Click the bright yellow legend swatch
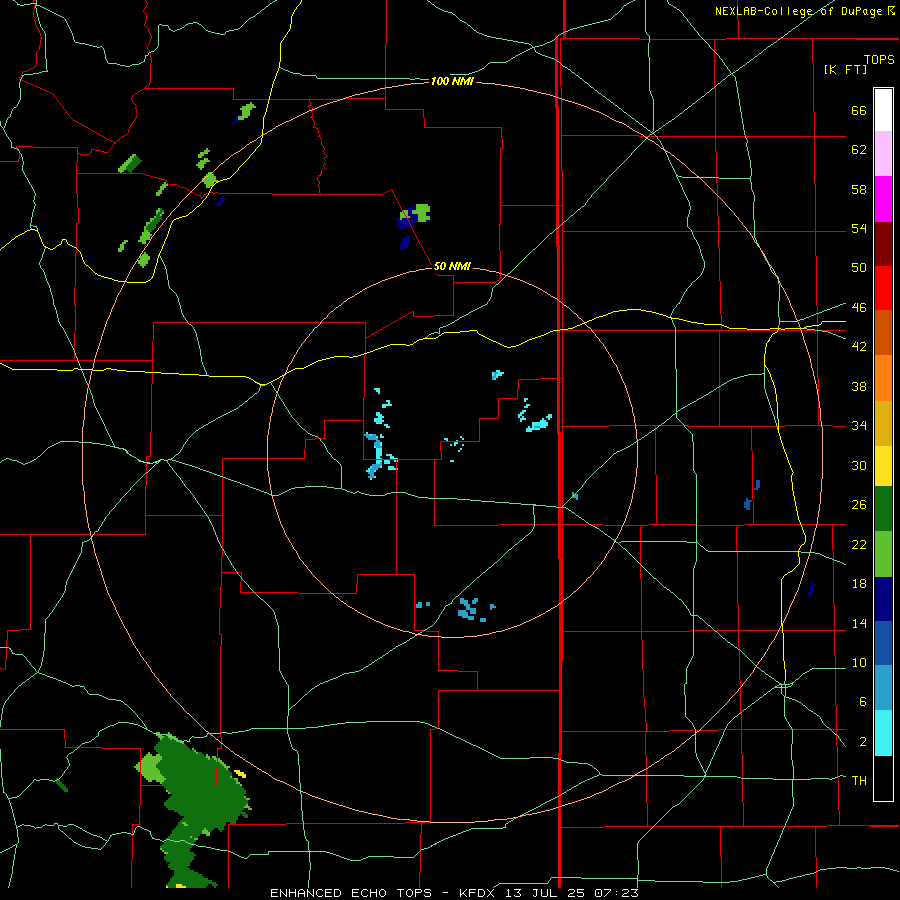Image resolution: width=900 pixels, height=900 pixels. click(x=883, y=465)
